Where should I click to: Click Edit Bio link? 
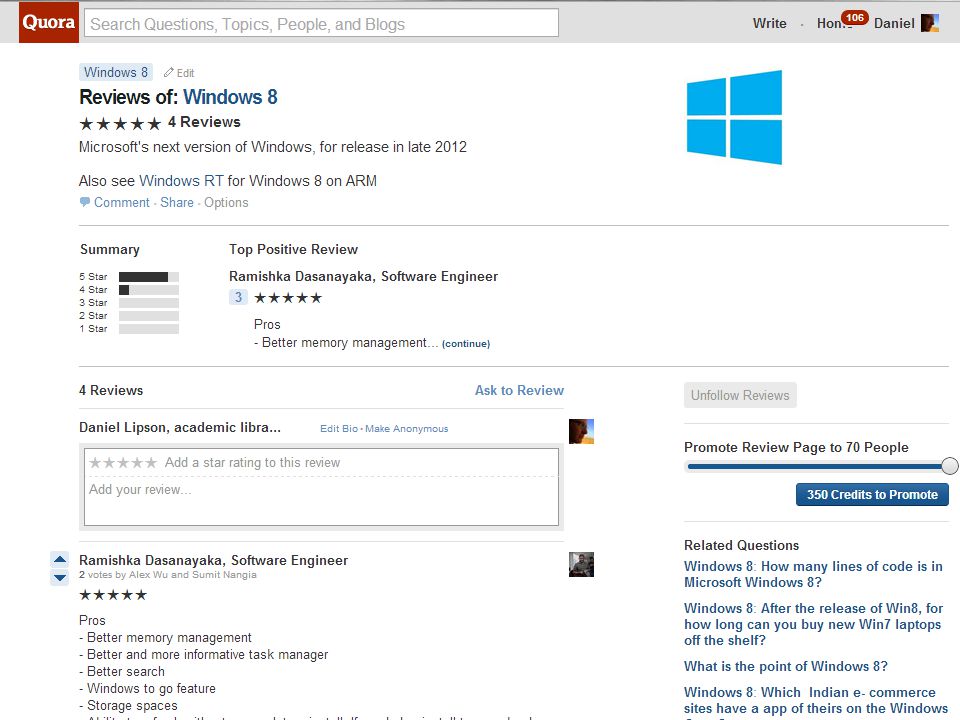(339, 429)
